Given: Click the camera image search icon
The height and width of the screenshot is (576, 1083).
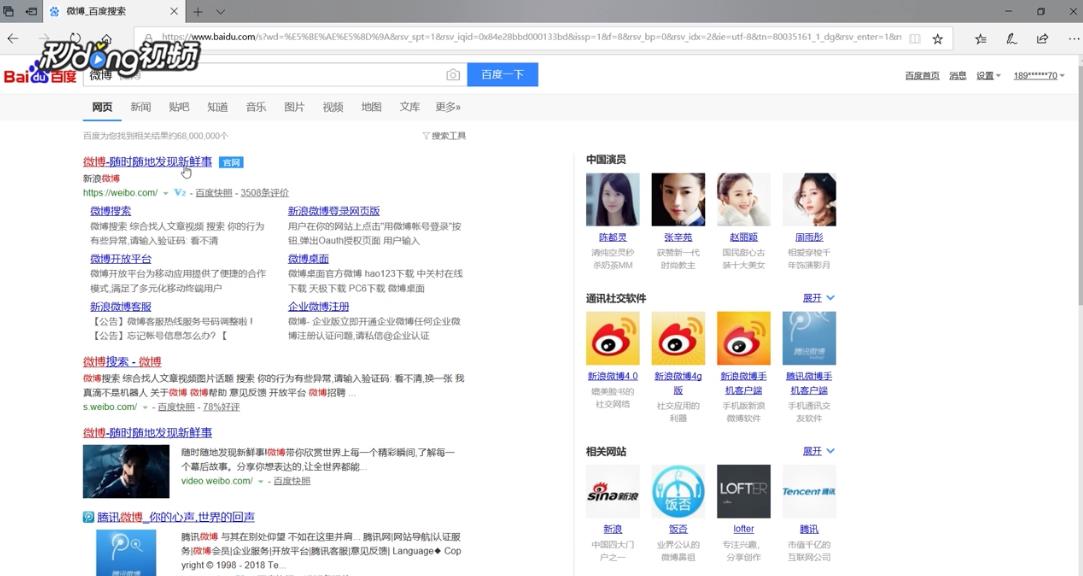Looking at the screenshot, I should [x=453, y=75].
